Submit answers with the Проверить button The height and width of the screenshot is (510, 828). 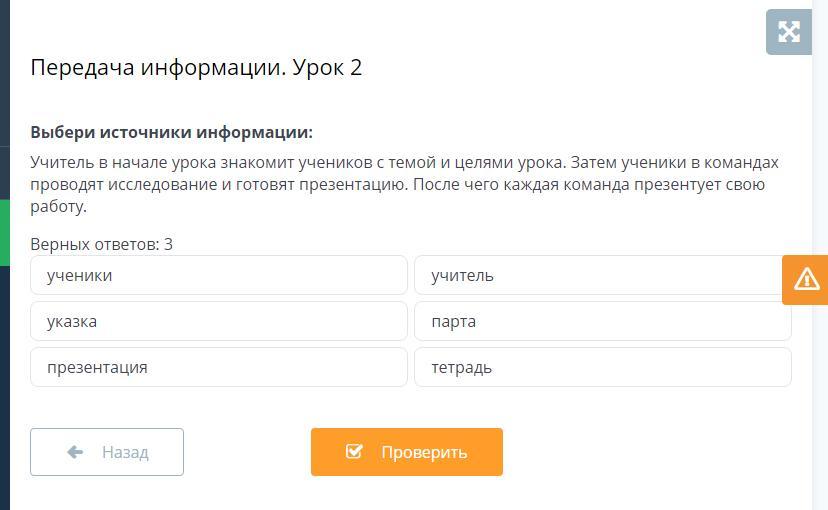(x=407, y=452)
